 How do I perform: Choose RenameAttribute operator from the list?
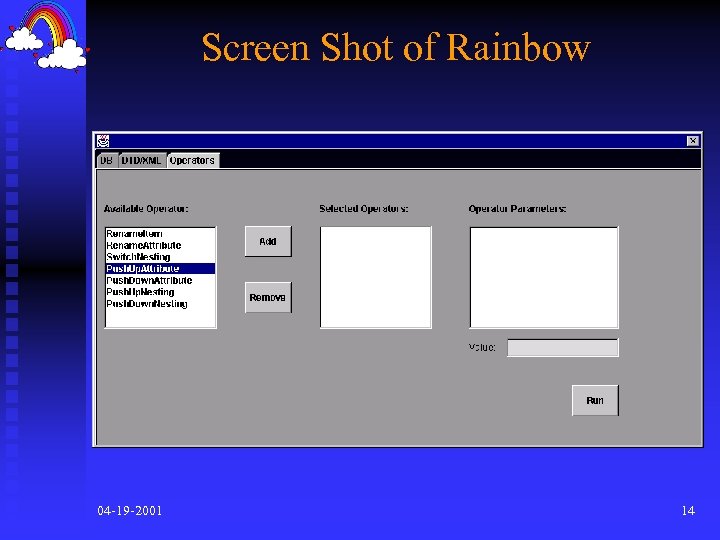click(x=160, y=245)
